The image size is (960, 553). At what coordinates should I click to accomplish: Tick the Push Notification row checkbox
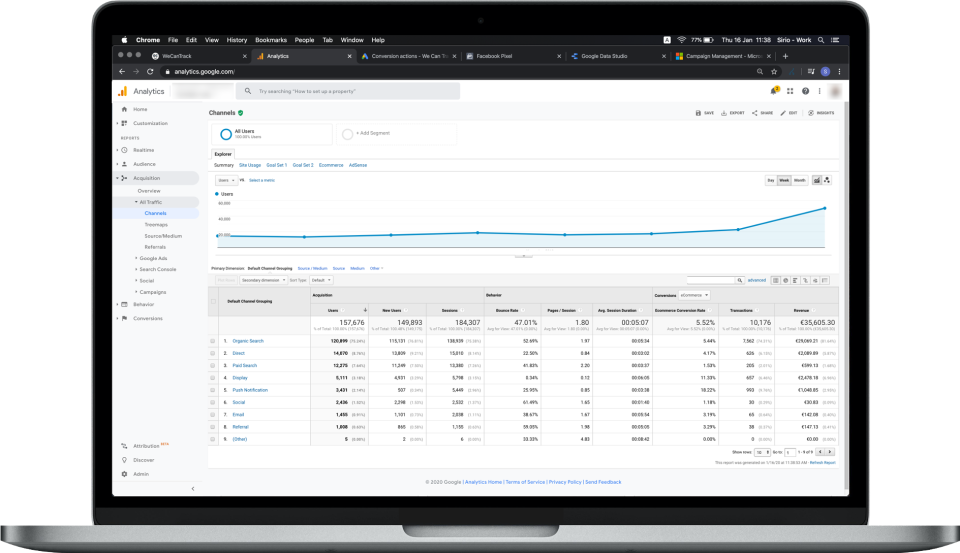[x=213, y=390]
